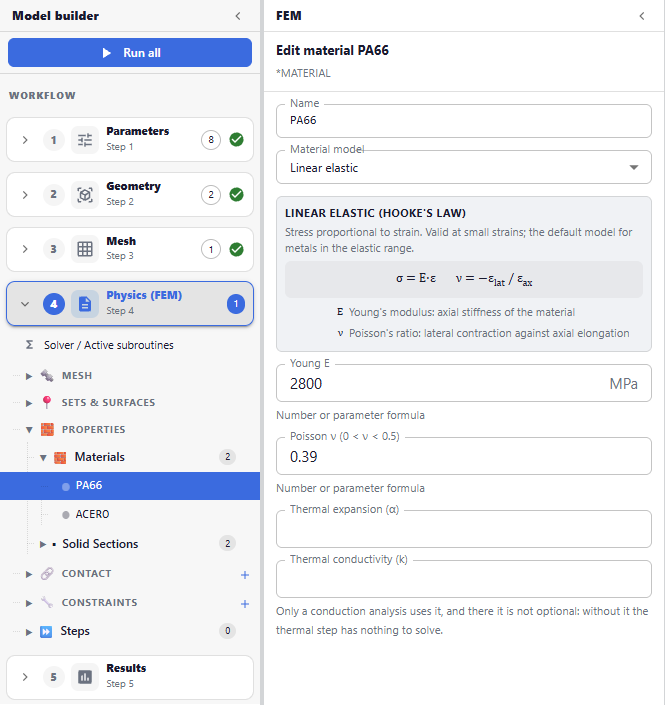Expand the SETS & SURFACES node
Image resolution: width=665 pixels, height=705 pixels.
[x=29, y=403]
